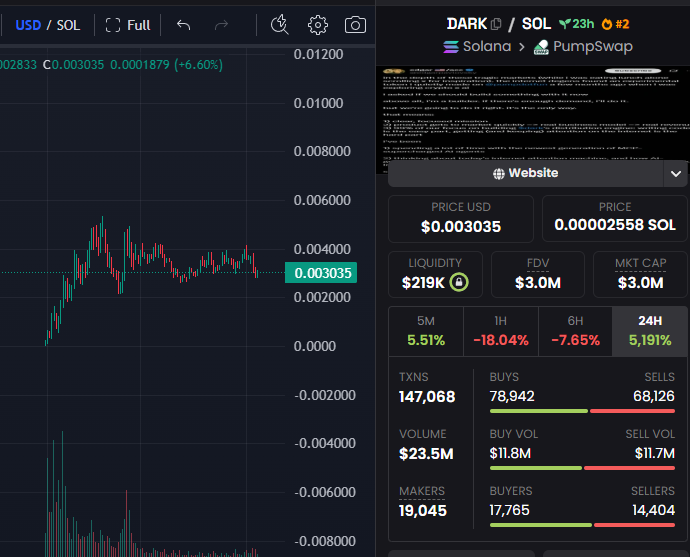Click the VOLUME $23.5M value
This screenshot has height=557, width=690.
click(426, 454)
